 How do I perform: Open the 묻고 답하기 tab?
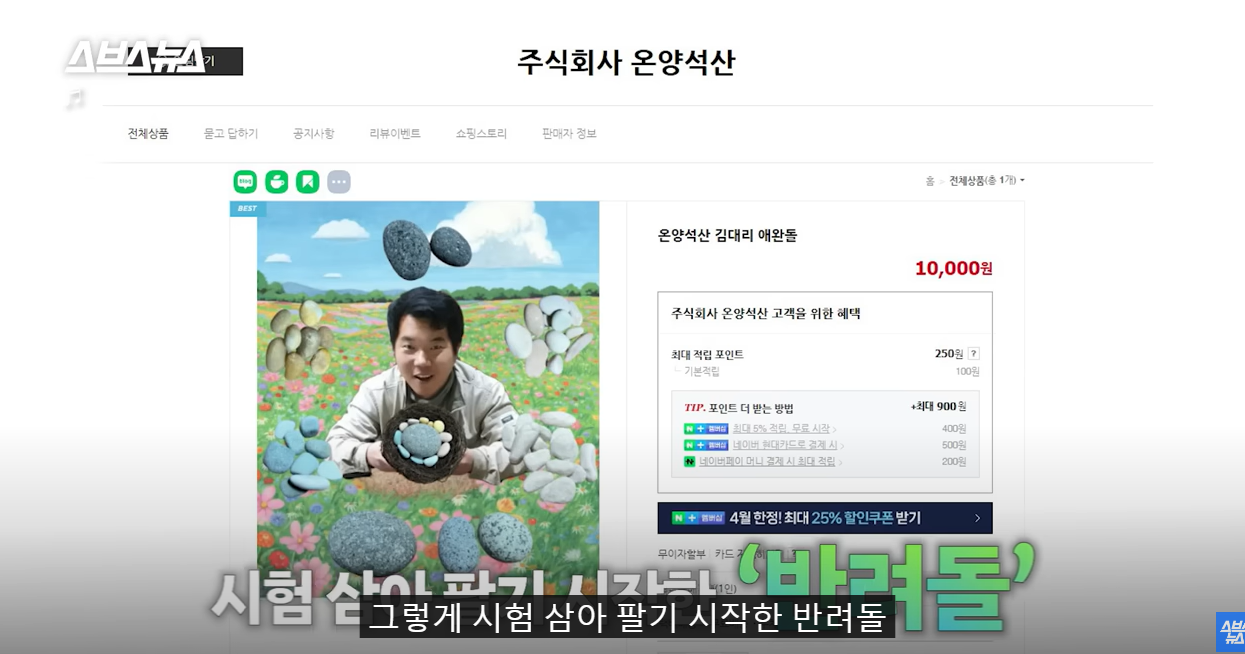pos(231,133)
